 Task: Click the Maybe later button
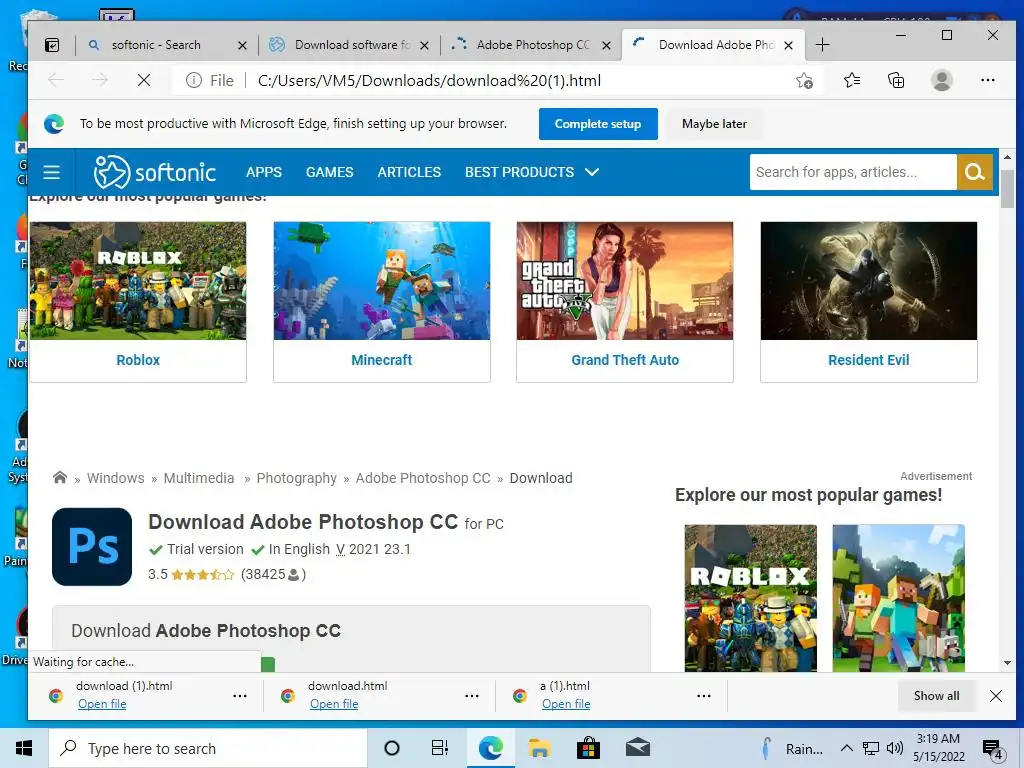coord(714,124)
